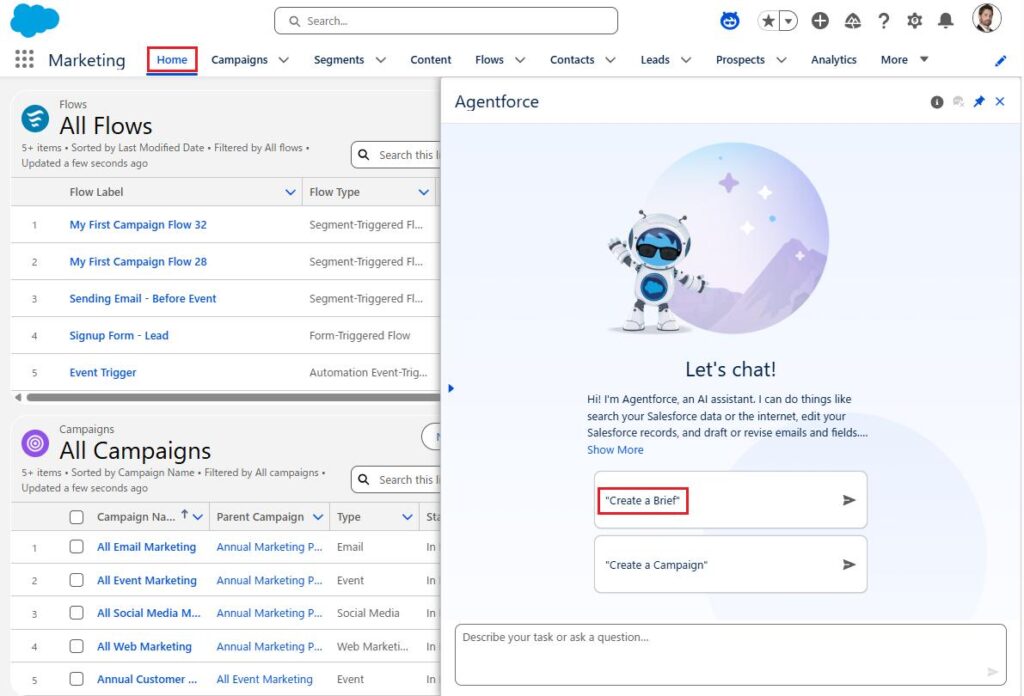Sort by the Campaign Name ascending arrow
The height and width of the screenshot is (696, 1024).
click(x=185, y=514)
